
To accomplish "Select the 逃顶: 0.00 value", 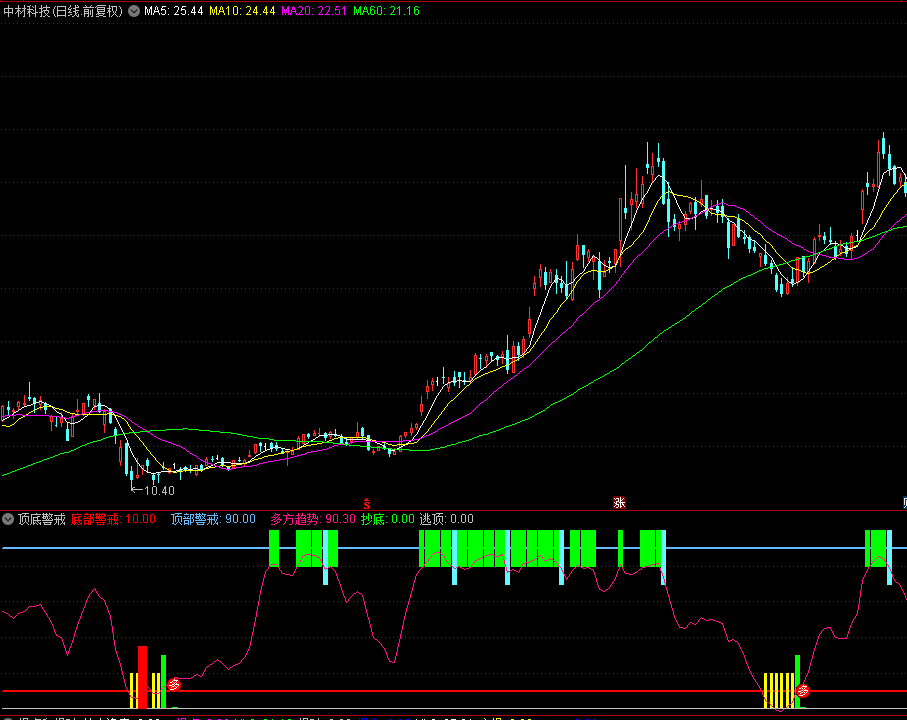I will point(447,519).
